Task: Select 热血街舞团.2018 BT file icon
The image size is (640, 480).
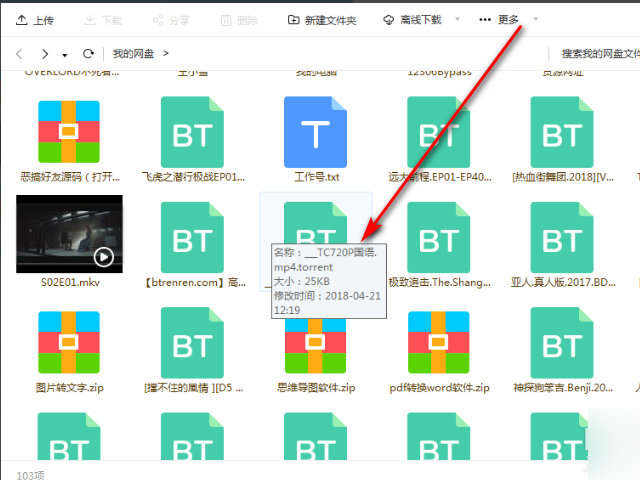Action: [x=562, y=132]
